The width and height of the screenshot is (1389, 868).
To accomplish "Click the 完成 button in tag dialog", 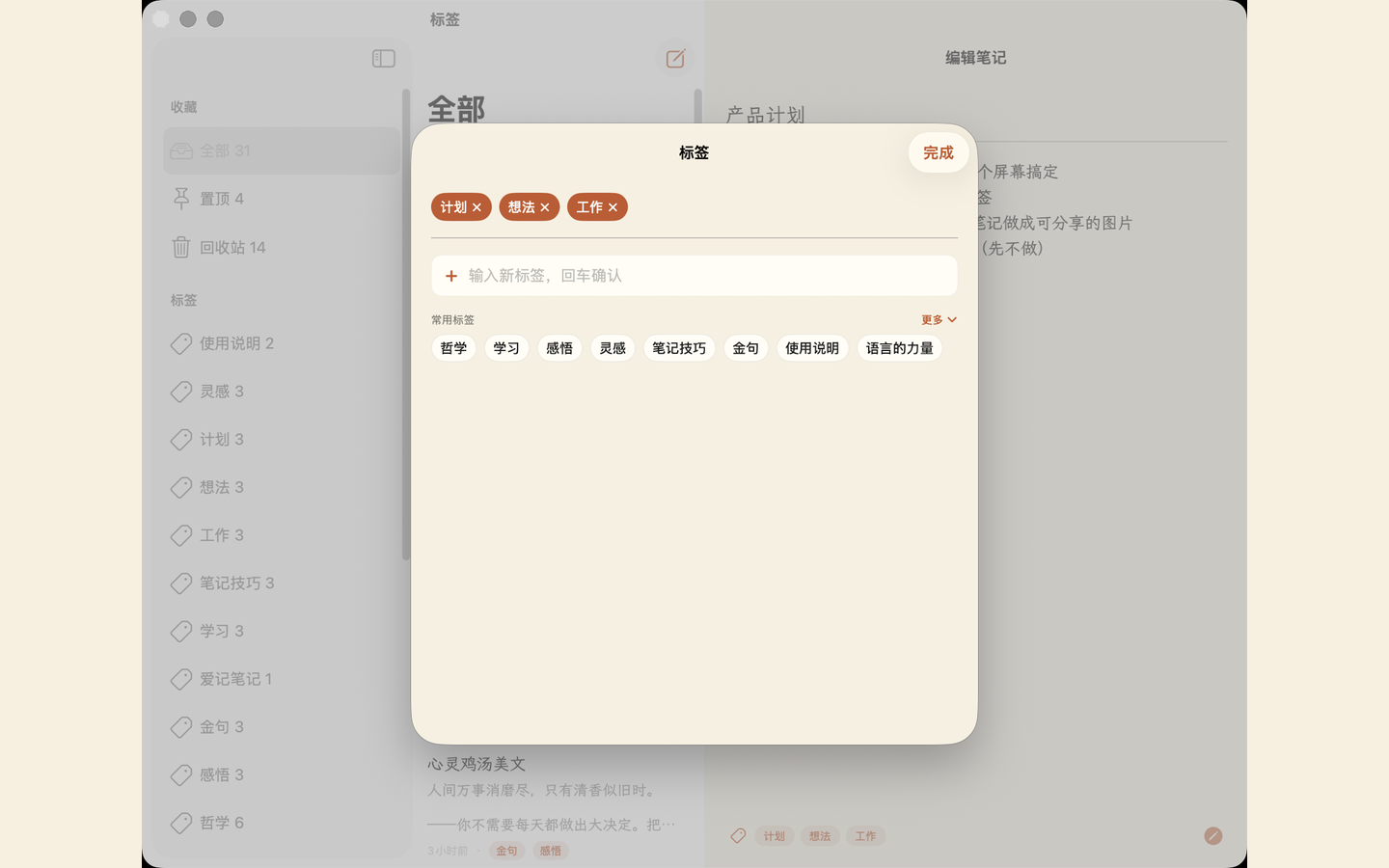I will 938,152.
